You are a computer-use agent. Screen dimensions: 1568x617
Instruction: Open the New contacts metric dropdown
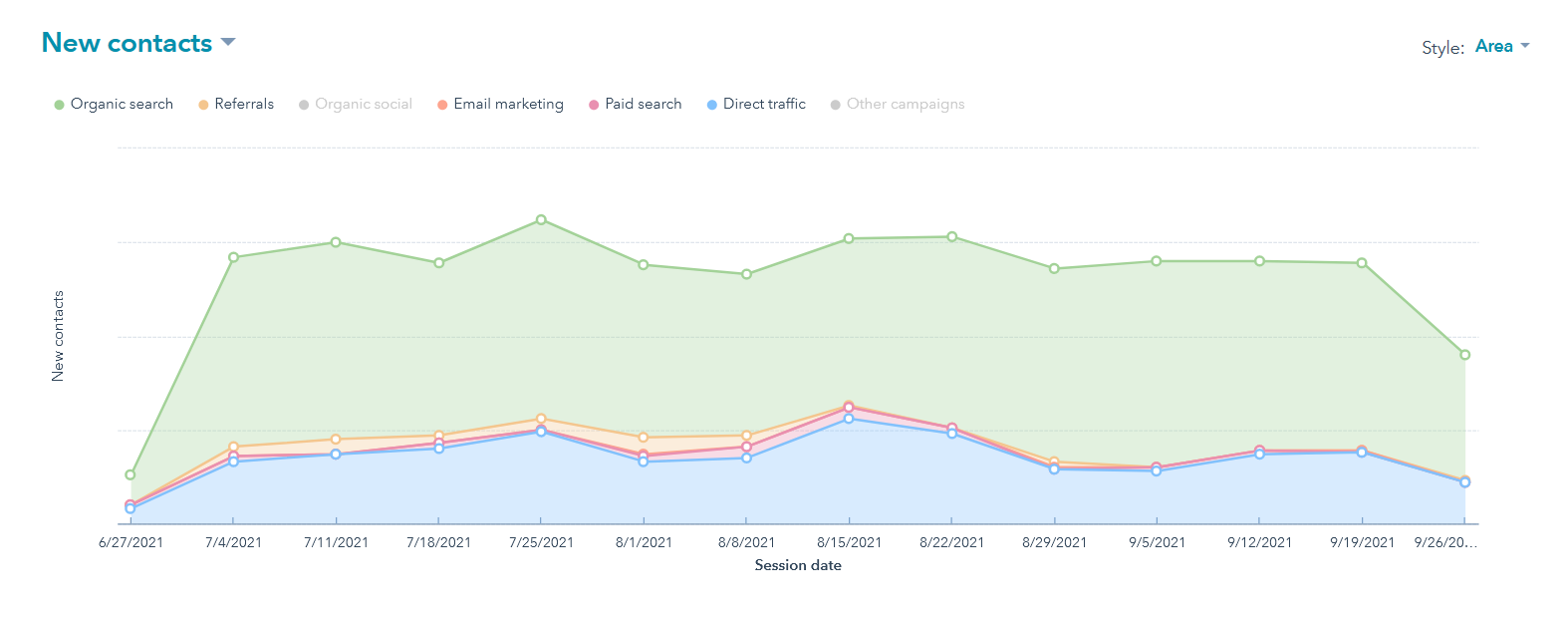(x=128, y=44)
